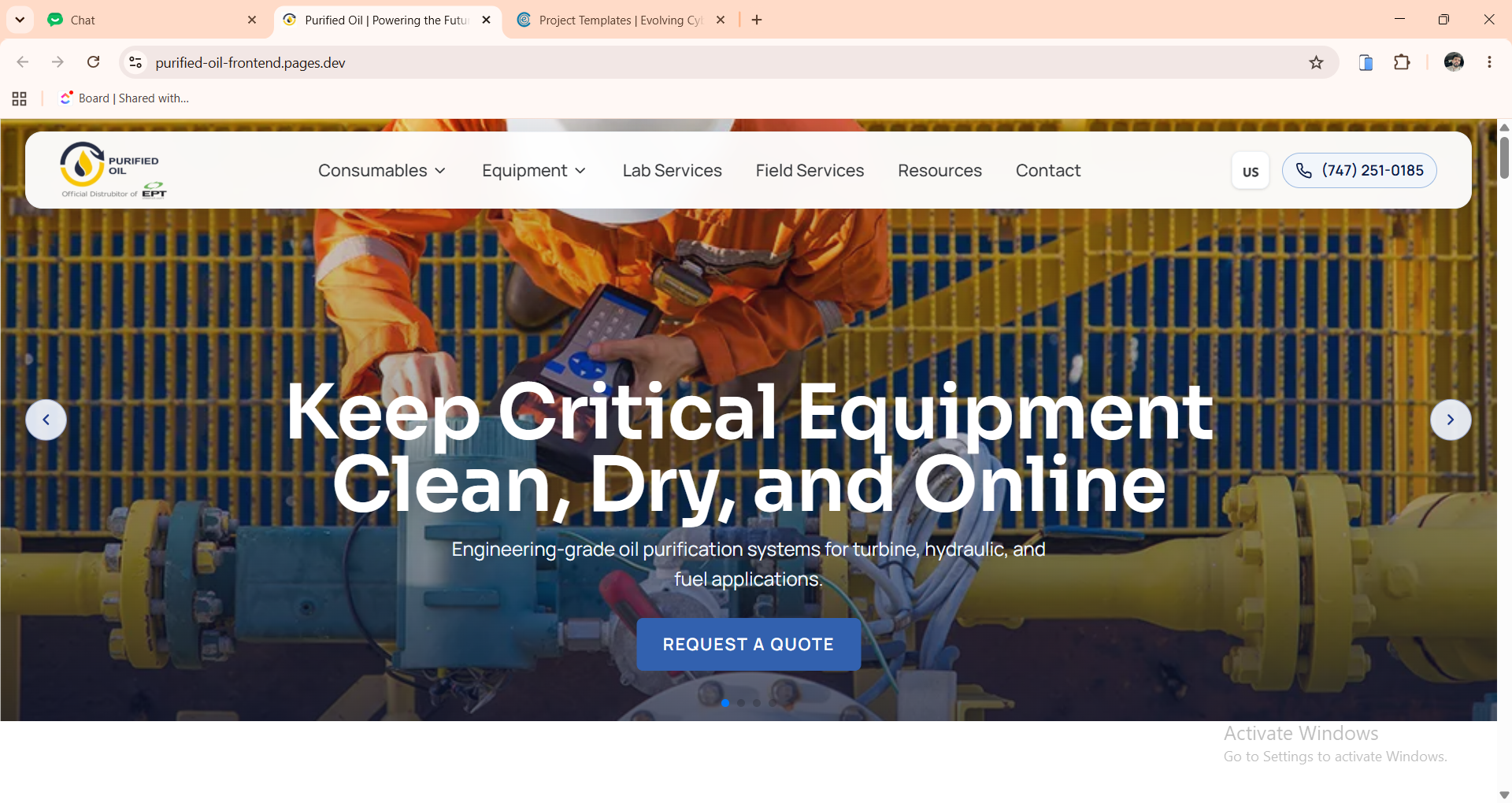Screen dimensions: 1512x803
Task: View site information icon
Action: (x=135, y=62)
